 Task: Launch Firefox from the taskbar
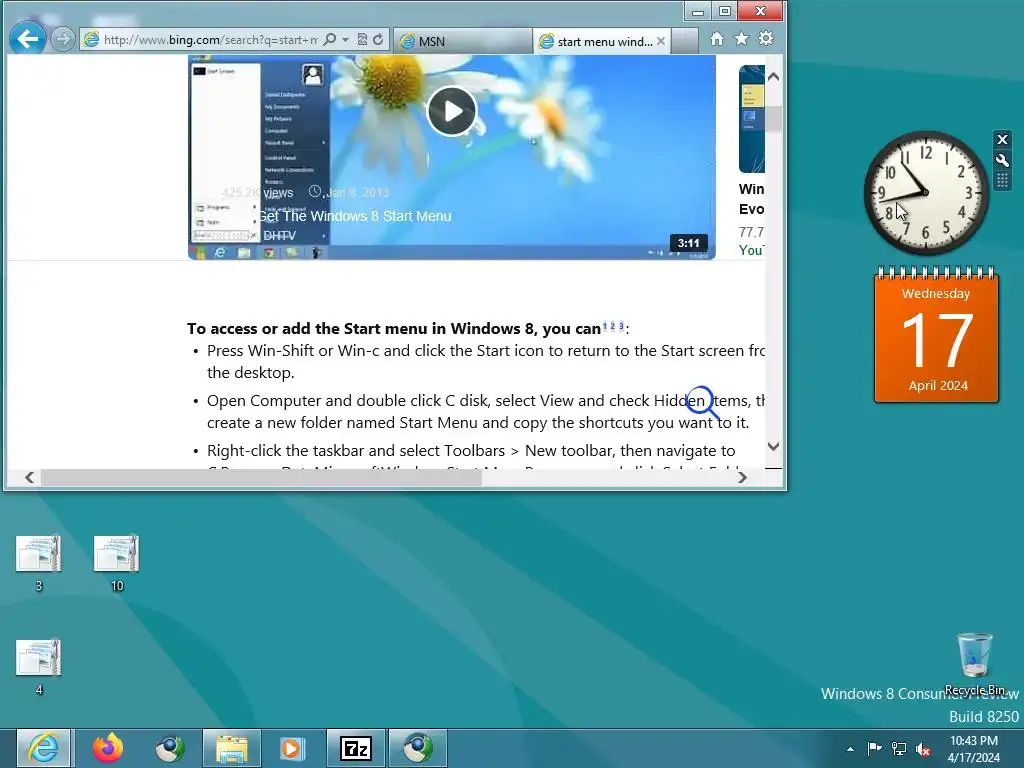pyautogui.click(x=108, y=748)
